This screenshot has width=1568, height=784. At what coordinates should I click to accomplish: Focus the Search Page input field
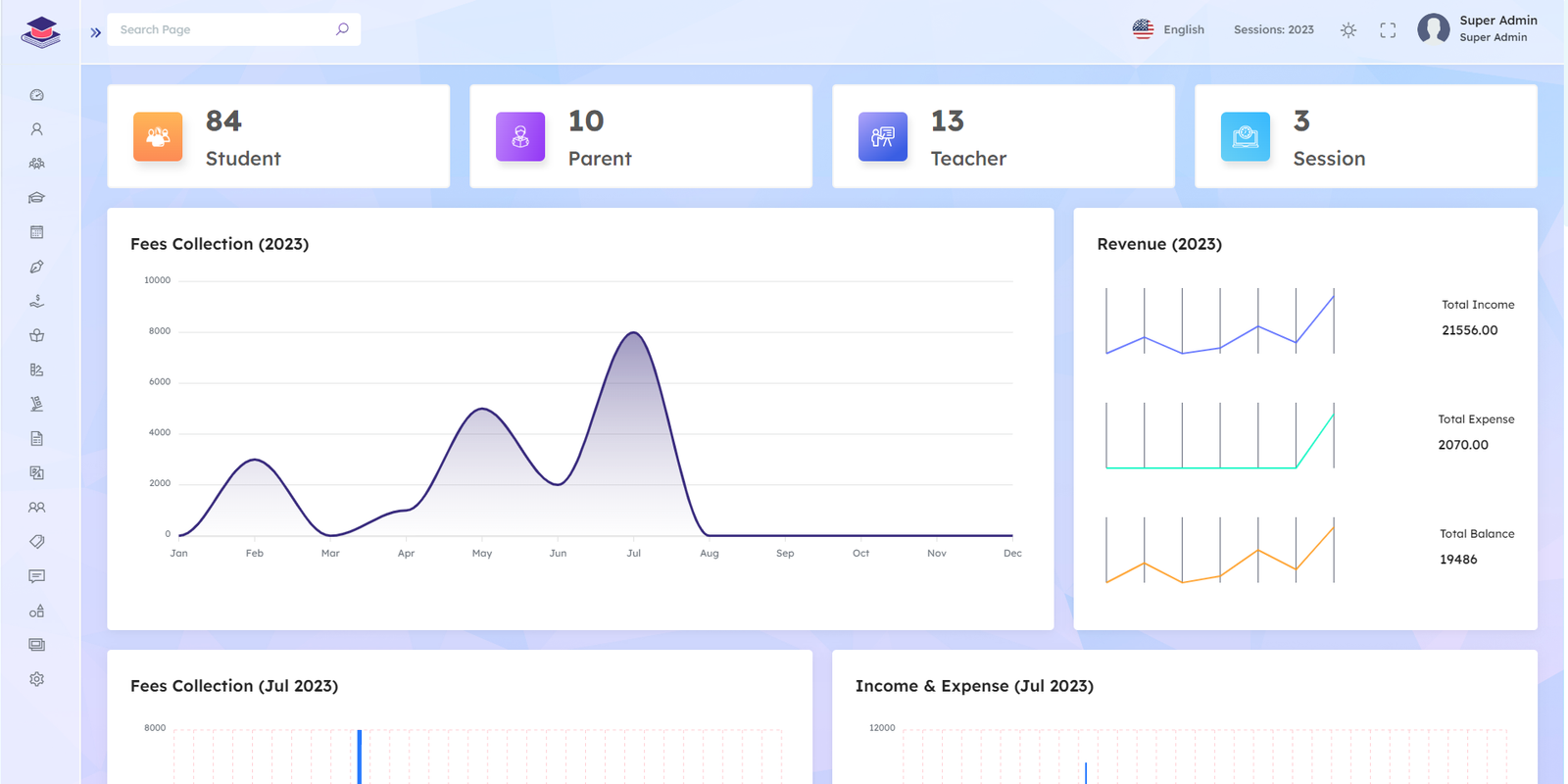point(233,29)
